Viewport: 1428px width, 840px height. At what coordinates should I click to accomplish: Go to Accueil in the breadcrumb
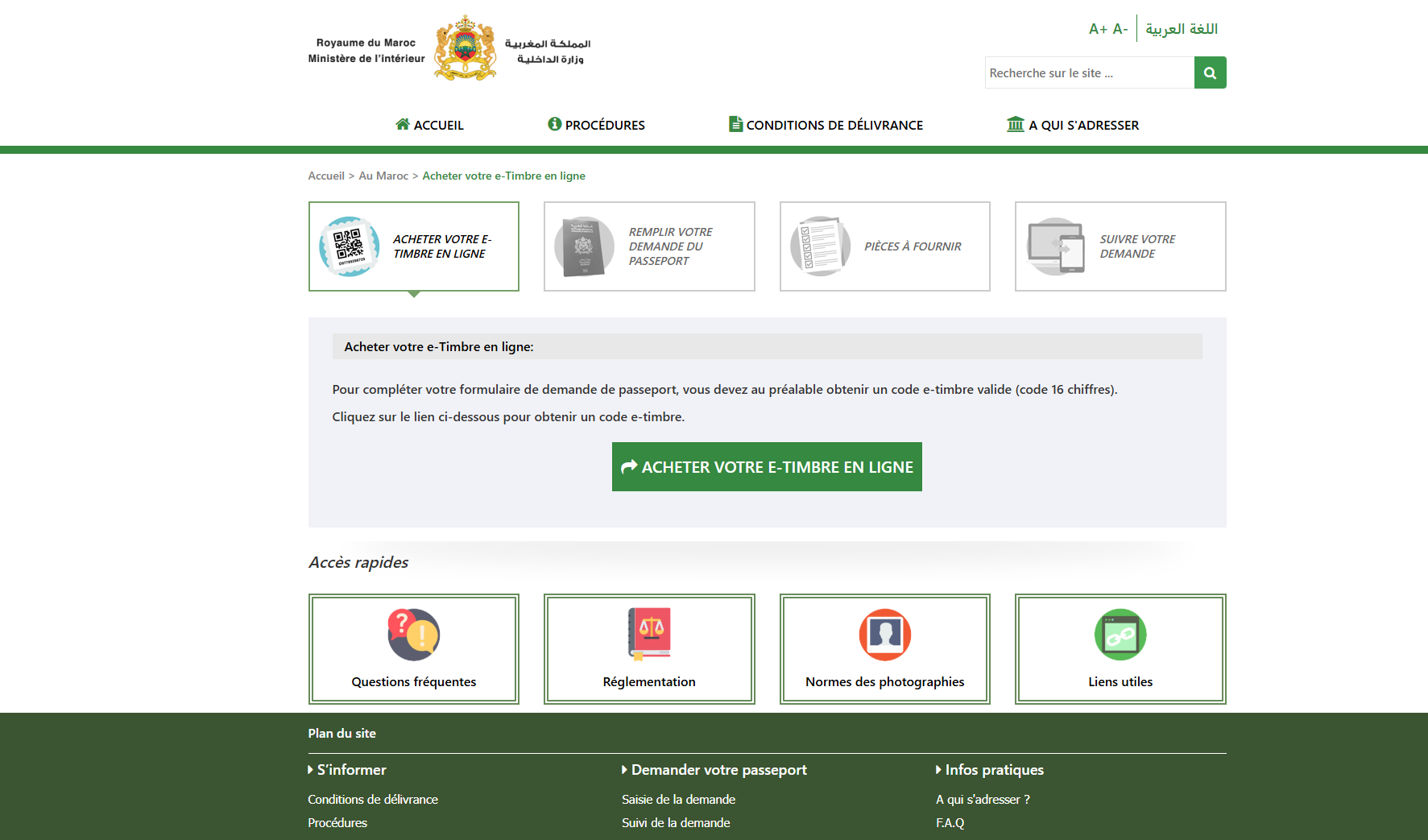tap(326, 176)
